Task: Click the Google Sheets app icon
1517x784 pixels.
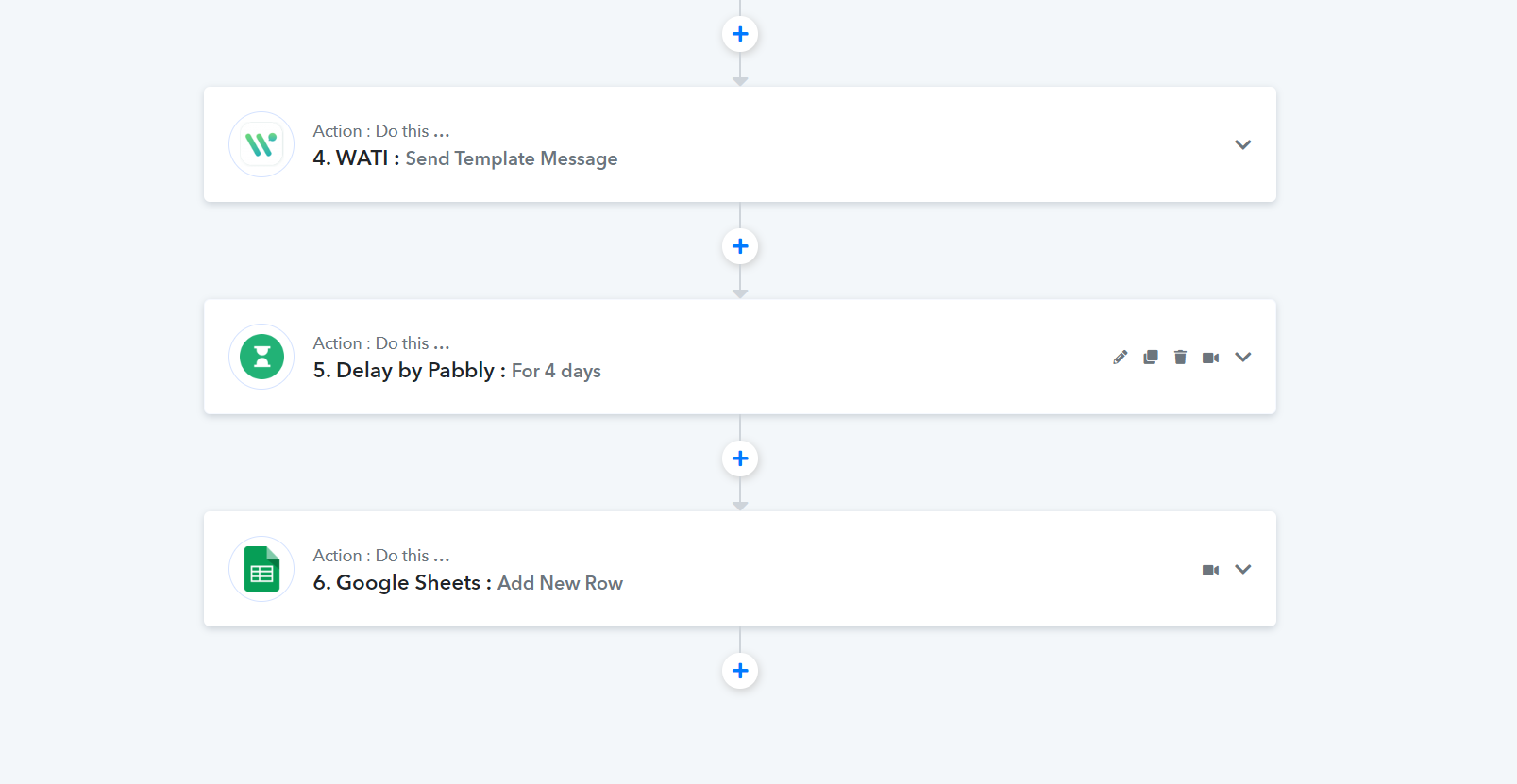Action: [261, 569]
